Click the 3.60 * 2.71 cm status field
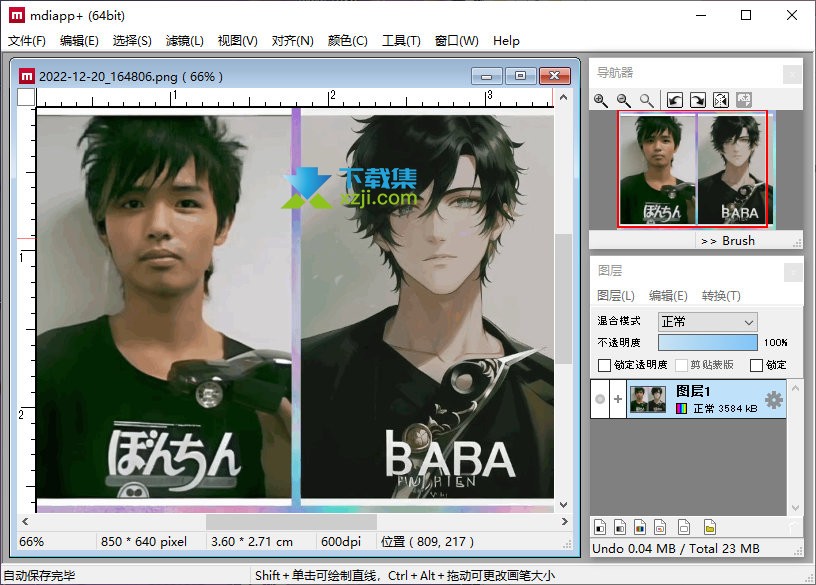The width and height of the screenshot is (816, 585). [252, 542]
